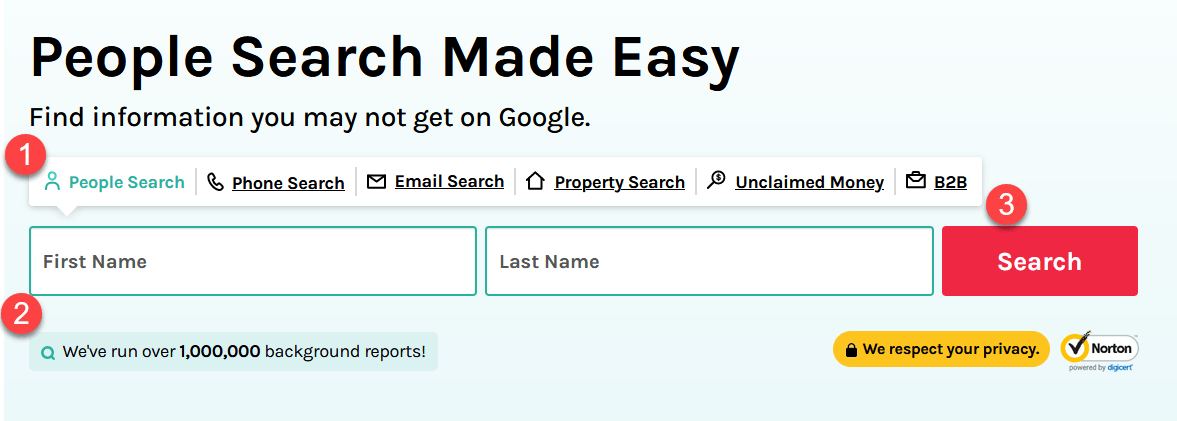Click the 1,000,000 background reports banner

coord(233,351)
